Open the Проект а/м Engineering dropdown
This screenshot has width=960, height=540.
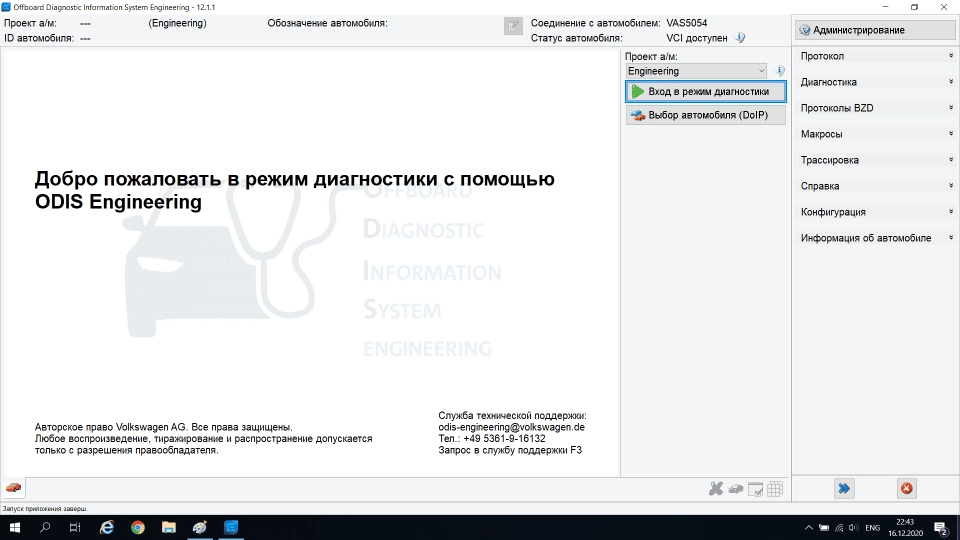tap(696, 71)
